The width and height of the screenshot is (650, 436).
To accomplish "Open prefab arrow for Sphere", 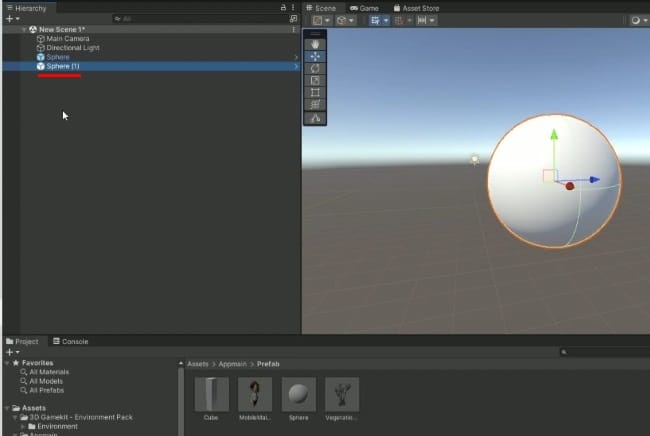I will (296, 57).
